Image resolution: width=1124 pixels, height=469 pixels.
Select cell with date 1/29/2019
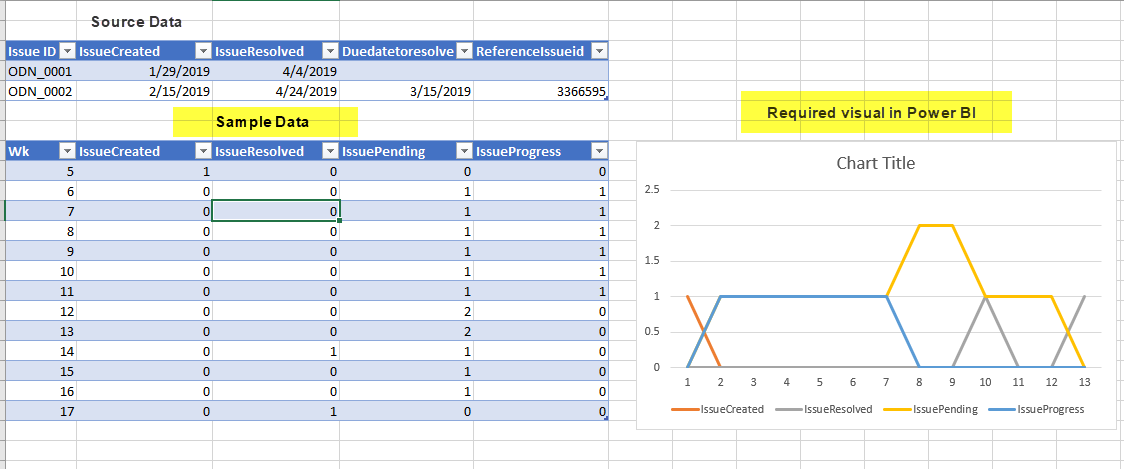click(144, 71)
